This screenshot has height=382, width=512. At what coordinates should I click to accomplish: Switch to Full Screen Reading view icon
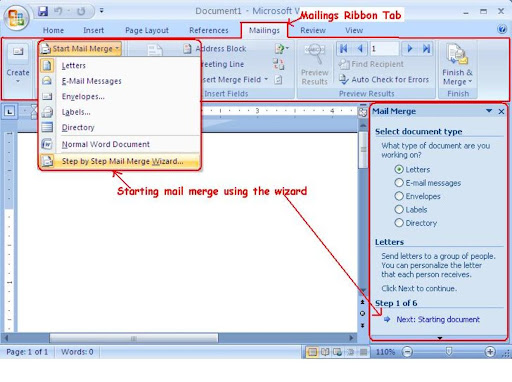click(325, 352)
